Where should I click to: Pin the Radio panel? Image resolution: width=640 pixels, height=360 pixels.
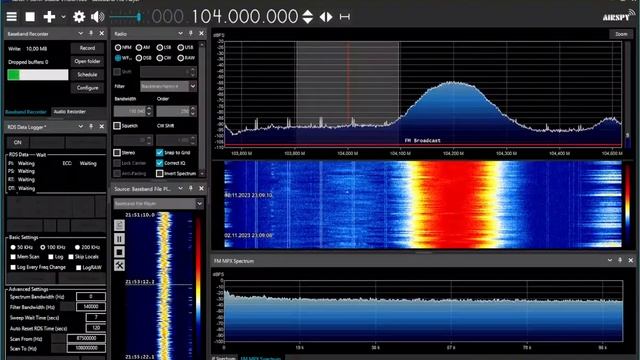click(191, 33)
